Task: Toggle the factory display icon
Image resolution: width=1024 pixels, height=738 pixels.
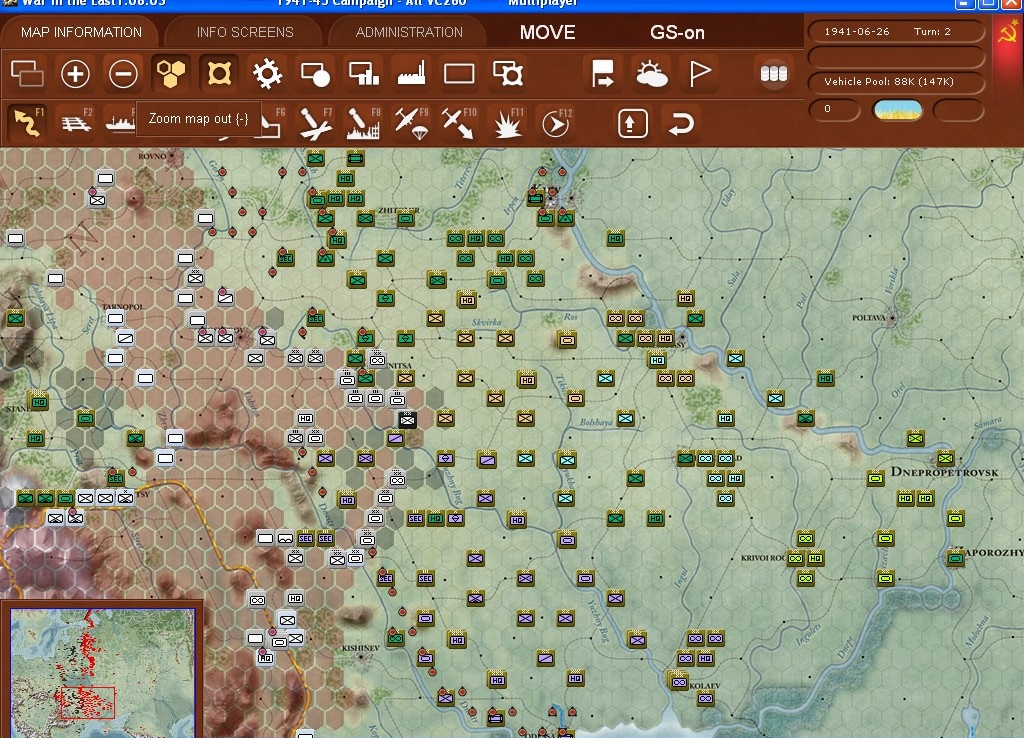Action: pyautogui.click(x=411, y=73)
